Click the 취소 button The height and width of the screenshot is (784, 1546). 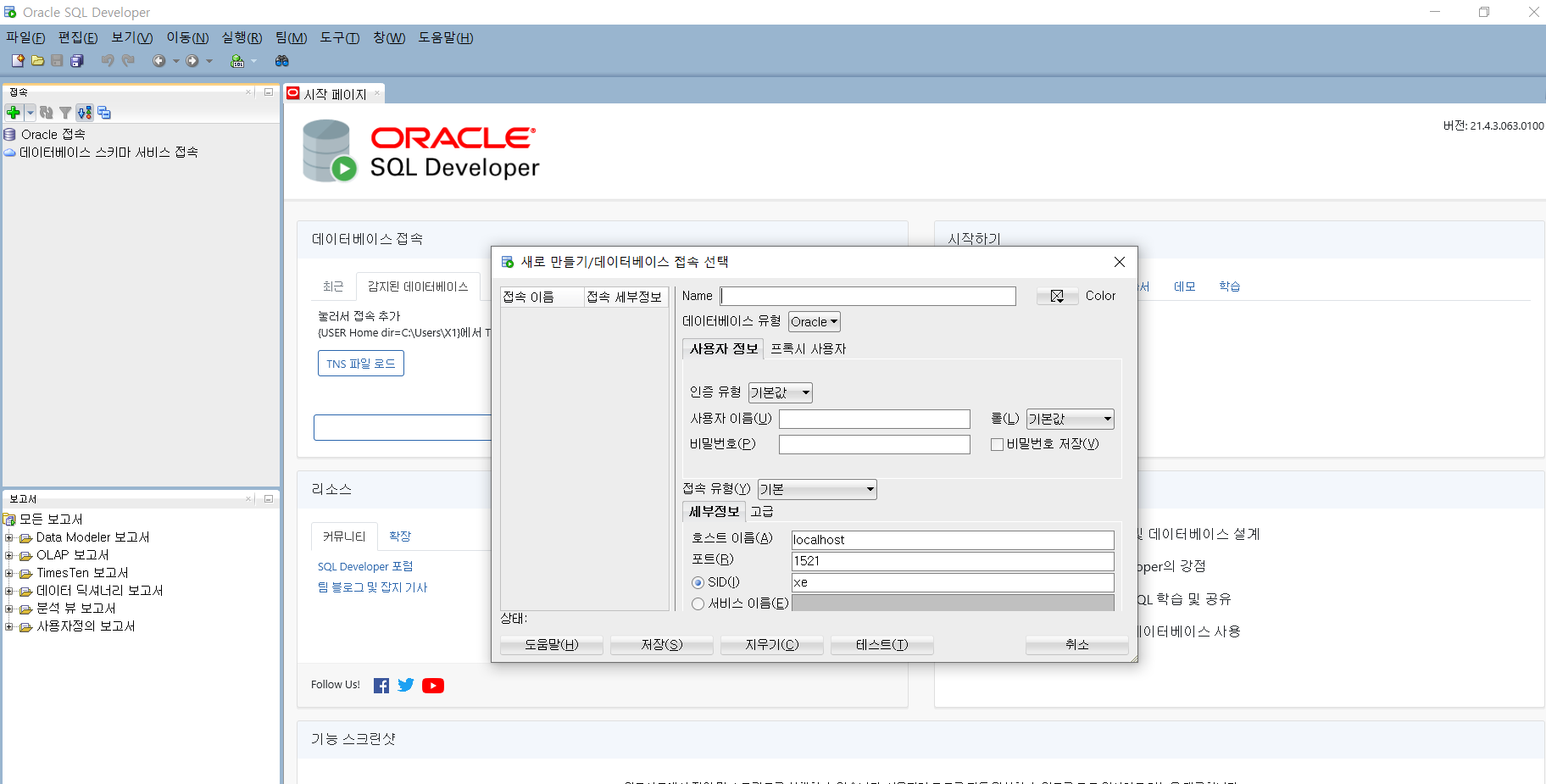1077,645
